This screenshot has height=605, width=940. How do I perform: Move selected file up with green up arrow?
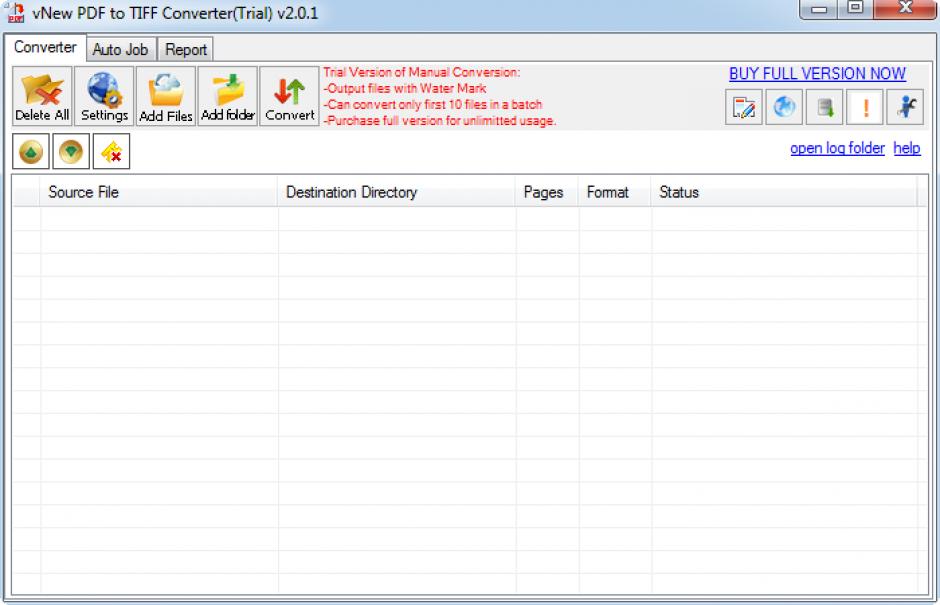(x=31, y=152)
